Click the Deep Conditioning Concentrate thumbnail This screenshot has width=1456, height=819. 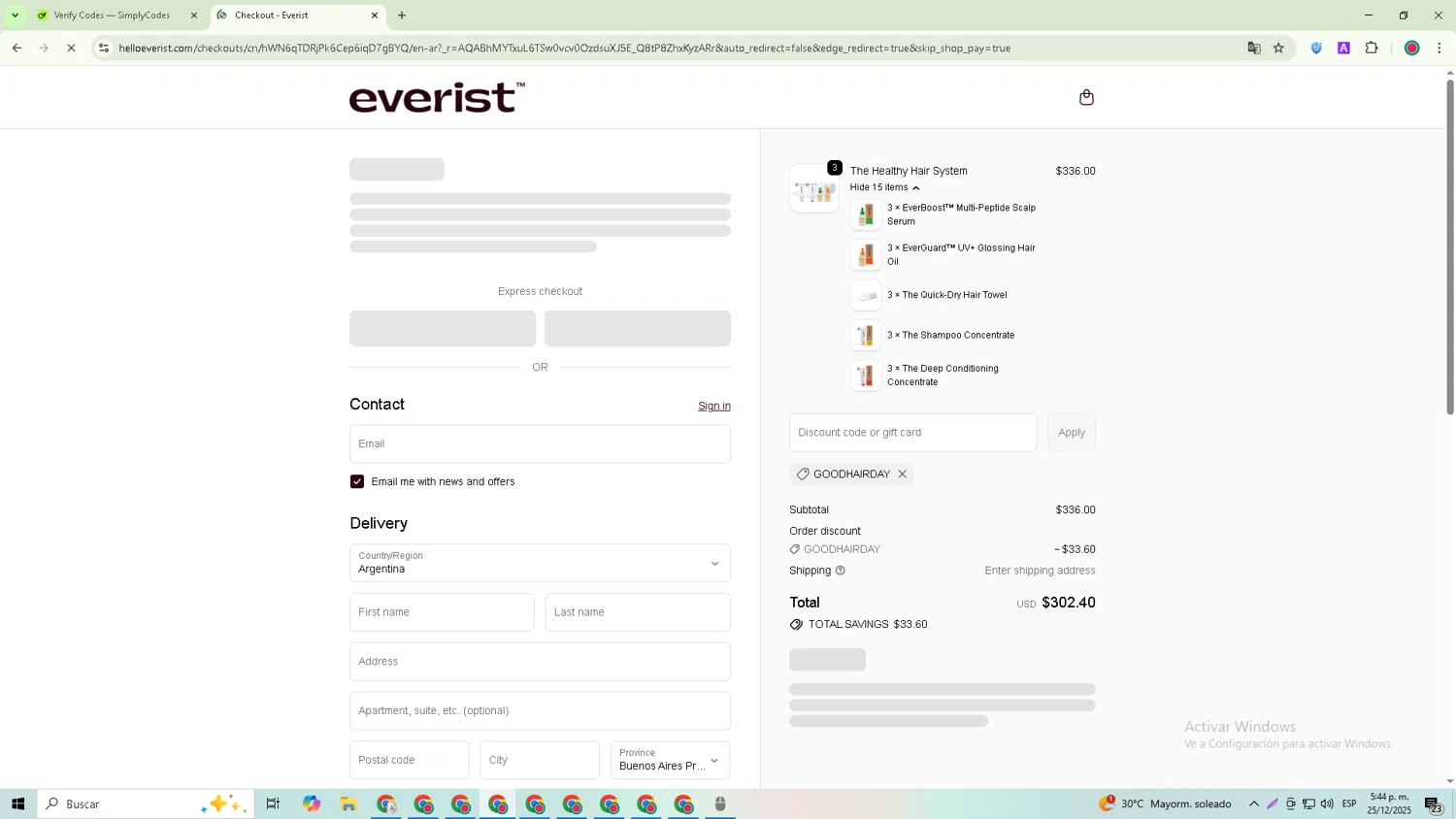(x=866, y=376)
